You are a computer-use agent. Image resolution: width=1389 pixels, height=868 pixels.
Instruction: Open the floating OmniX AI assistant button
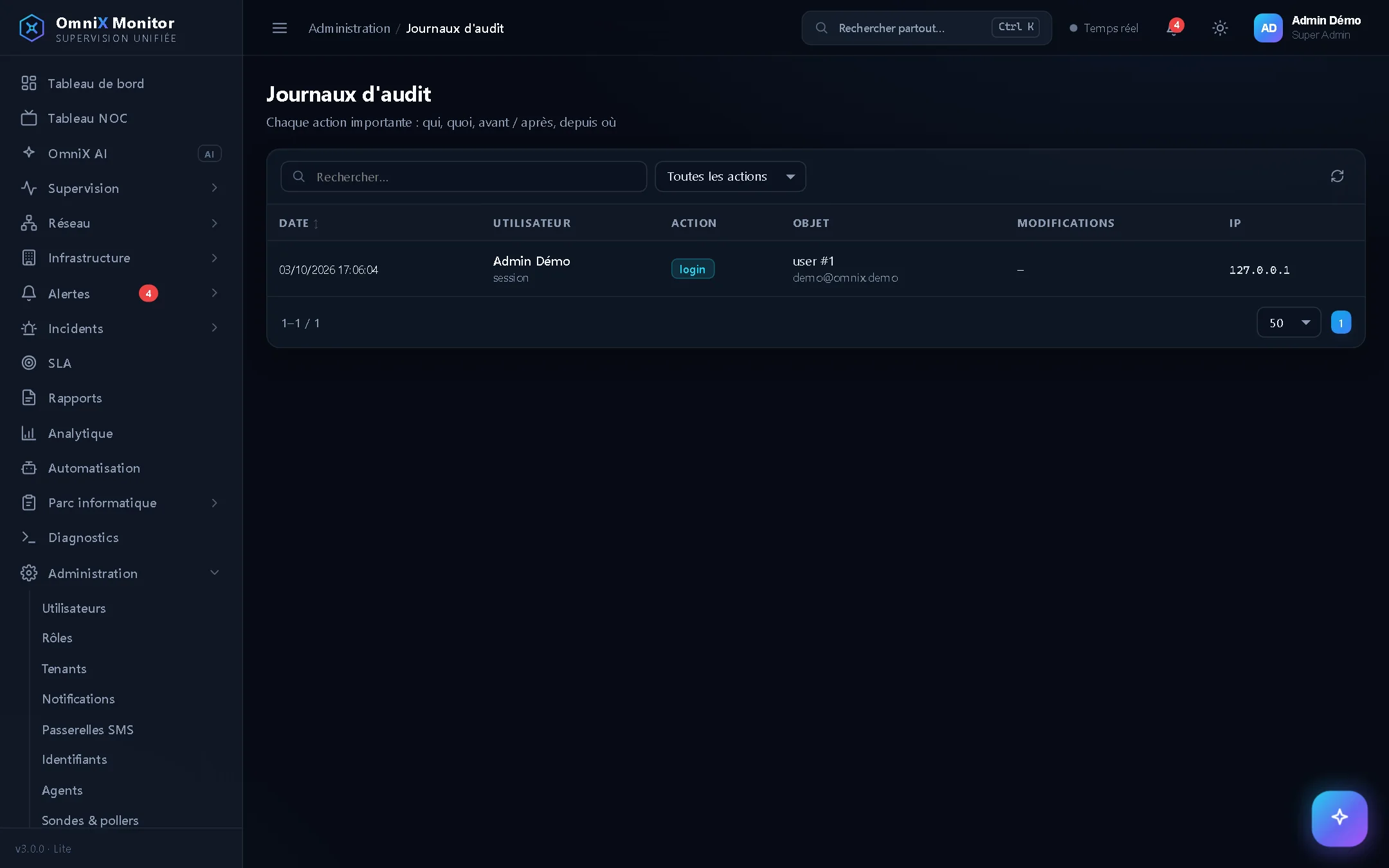[x=1339, y=818]
